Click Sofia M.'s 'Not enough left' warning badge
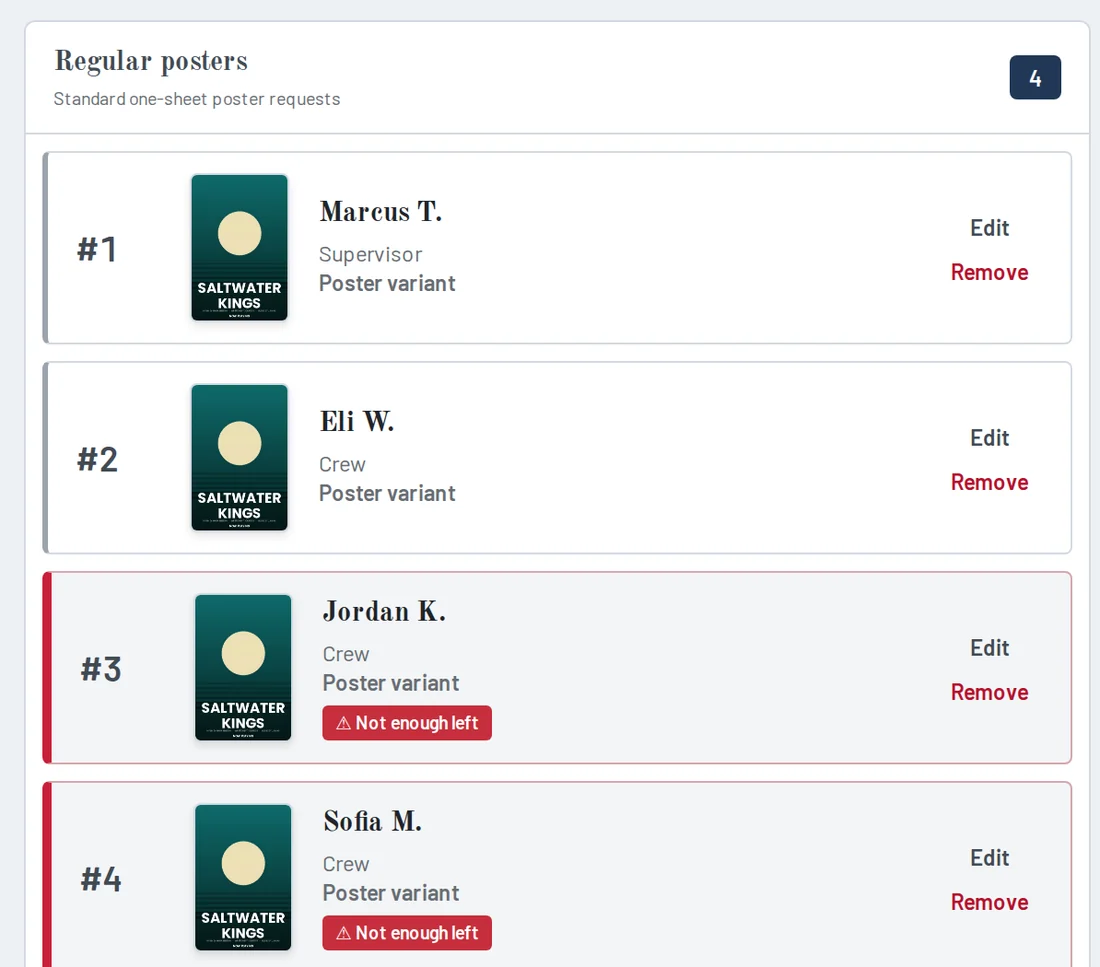The height and width of the screenshot is (967, 1100). pyautogui.click(x=407, y=933)
